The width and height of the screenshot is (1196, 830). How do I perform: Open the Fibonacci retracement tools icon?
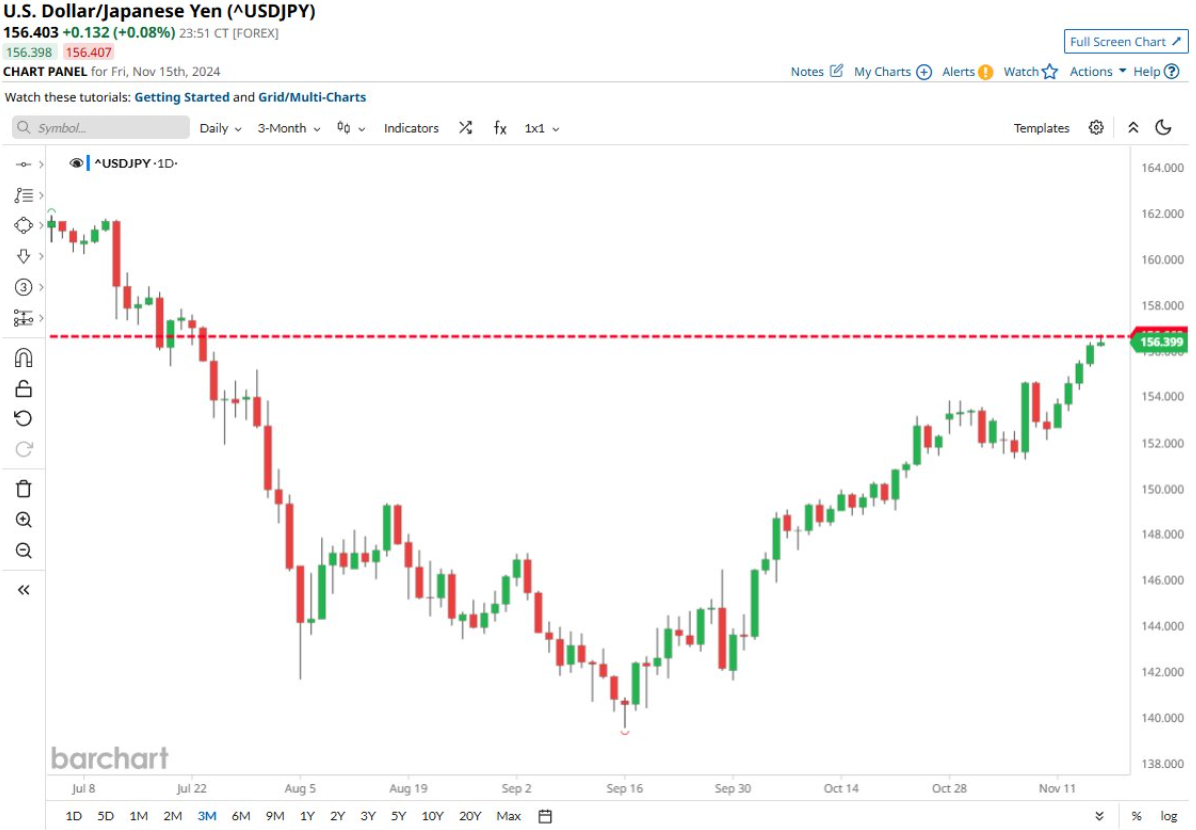tap(23, 195)
